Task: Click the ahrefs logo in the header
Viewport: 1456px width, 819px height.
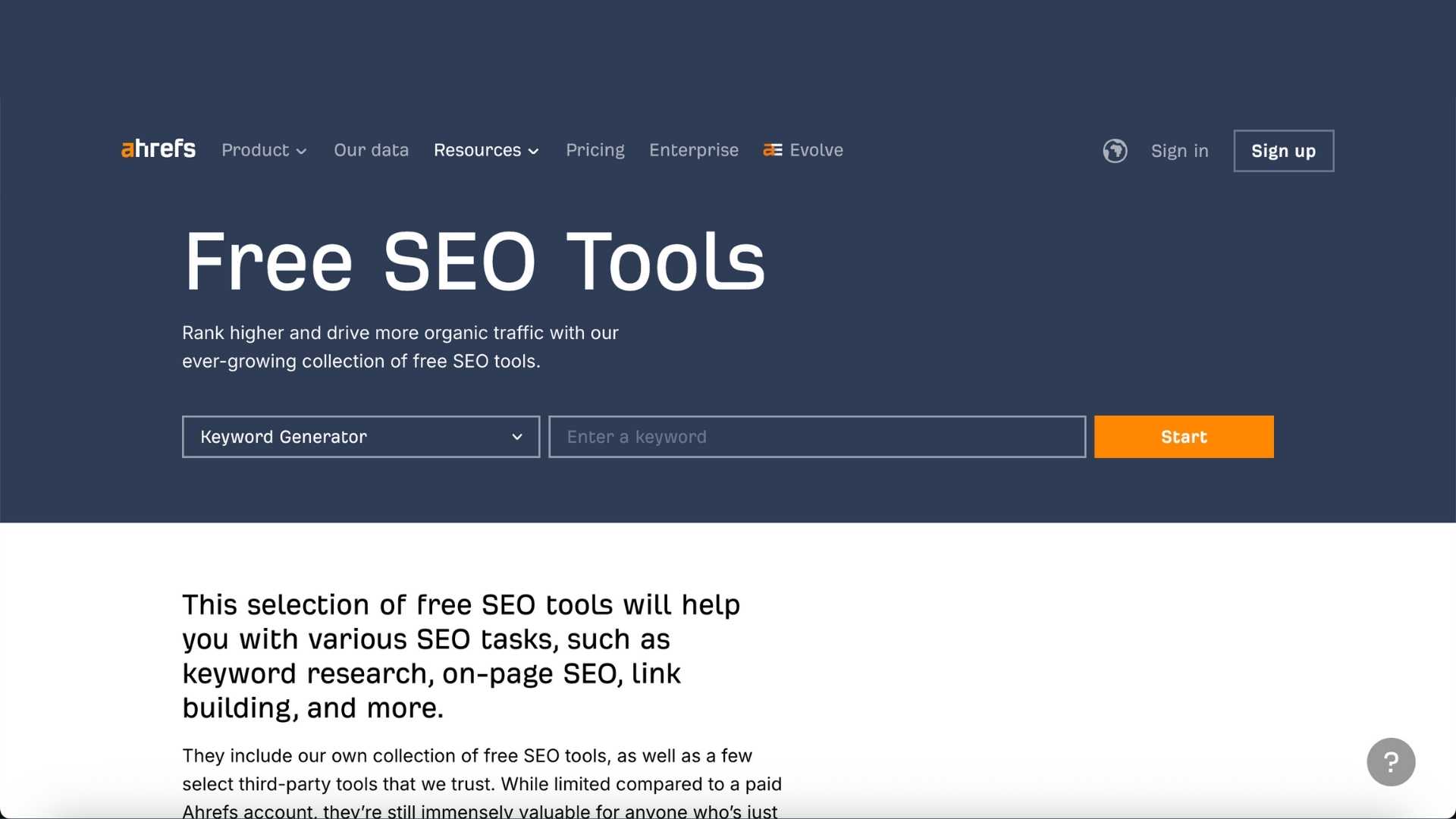Action: [x=158, y=149]
